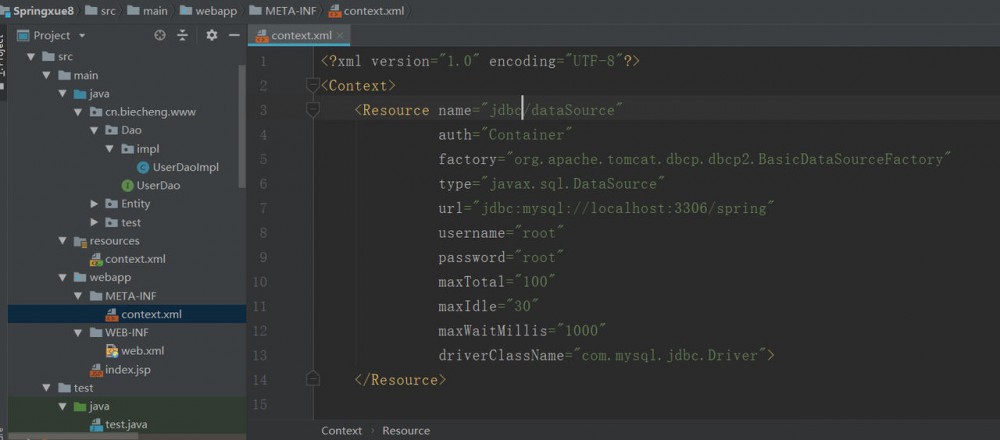This screenshot has height=440, width=1000.
Task: Open test.java file
Action: click(x=126, y=425)
